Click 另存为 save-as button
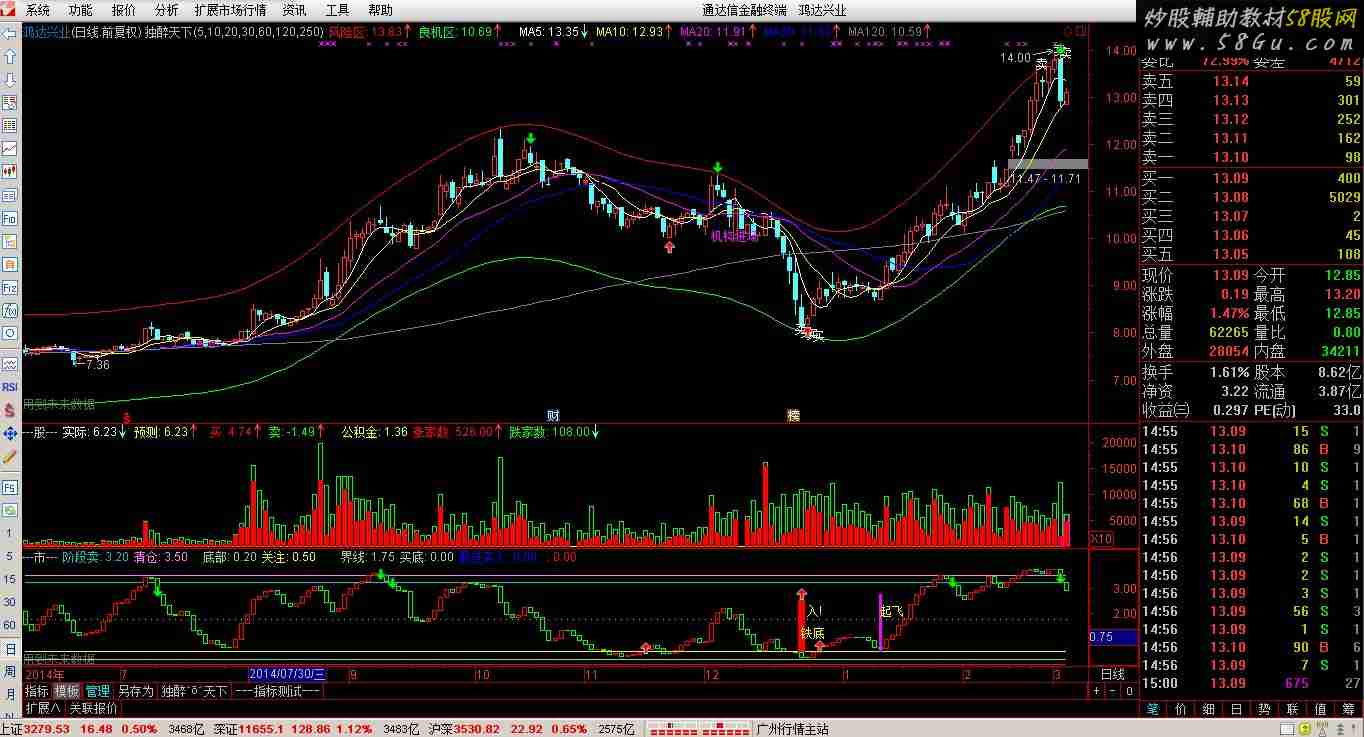The image size is (1364, 737). coord(136,691)
